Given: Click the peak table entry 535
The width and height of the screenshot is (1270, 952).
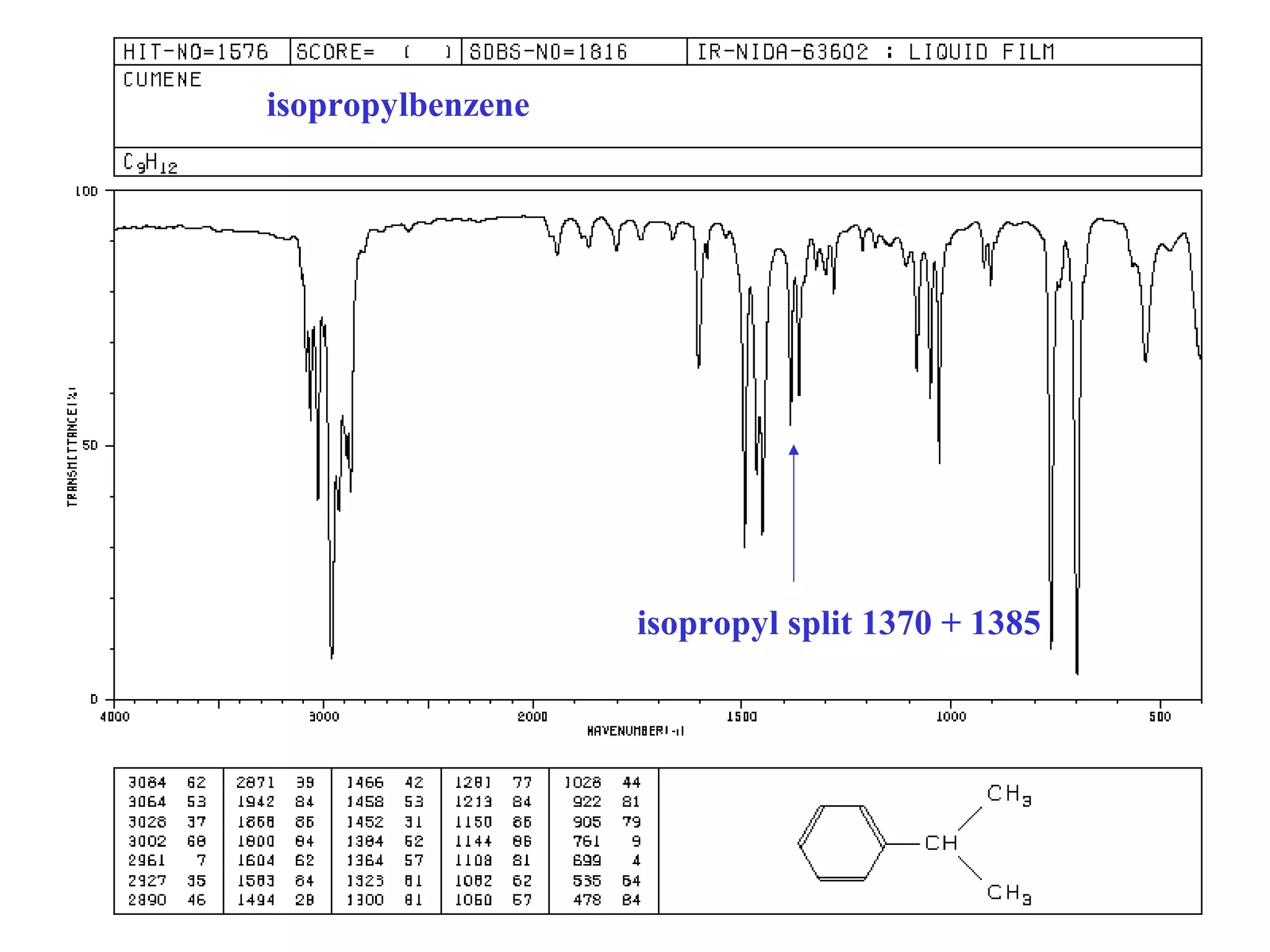Looking at the screenshot, I should tap(587, 881).
